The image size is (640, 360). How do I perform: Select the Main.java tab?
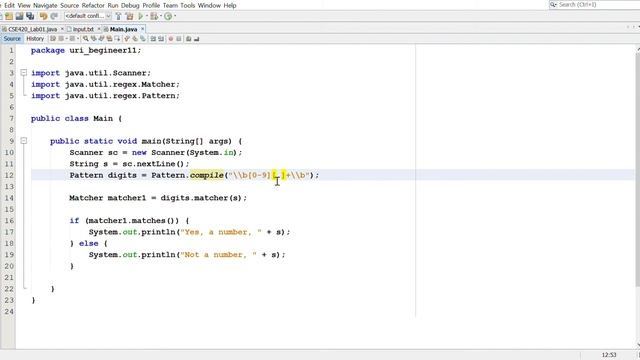click(x=123, y=29)
